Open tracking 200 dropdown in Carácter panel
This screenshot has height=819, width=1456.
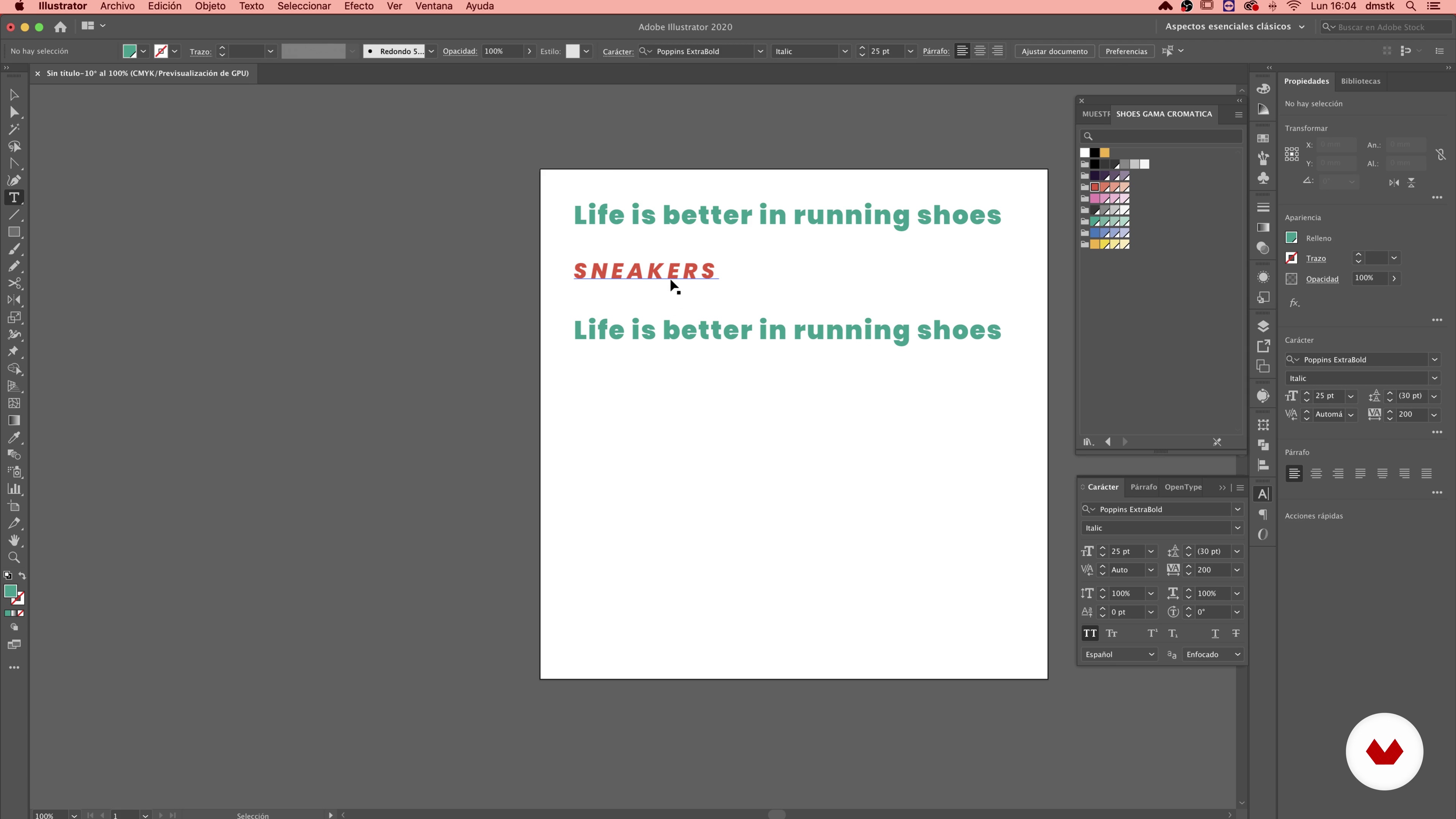pyautogui.click(x=1237, y=570)
